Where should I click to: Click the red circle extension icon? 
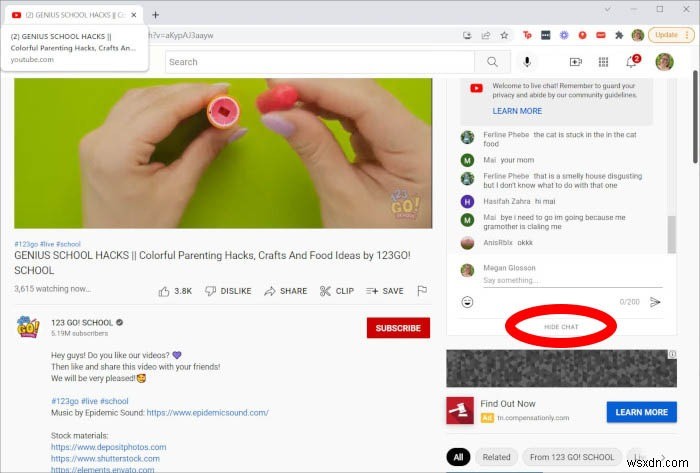(582, 35)
